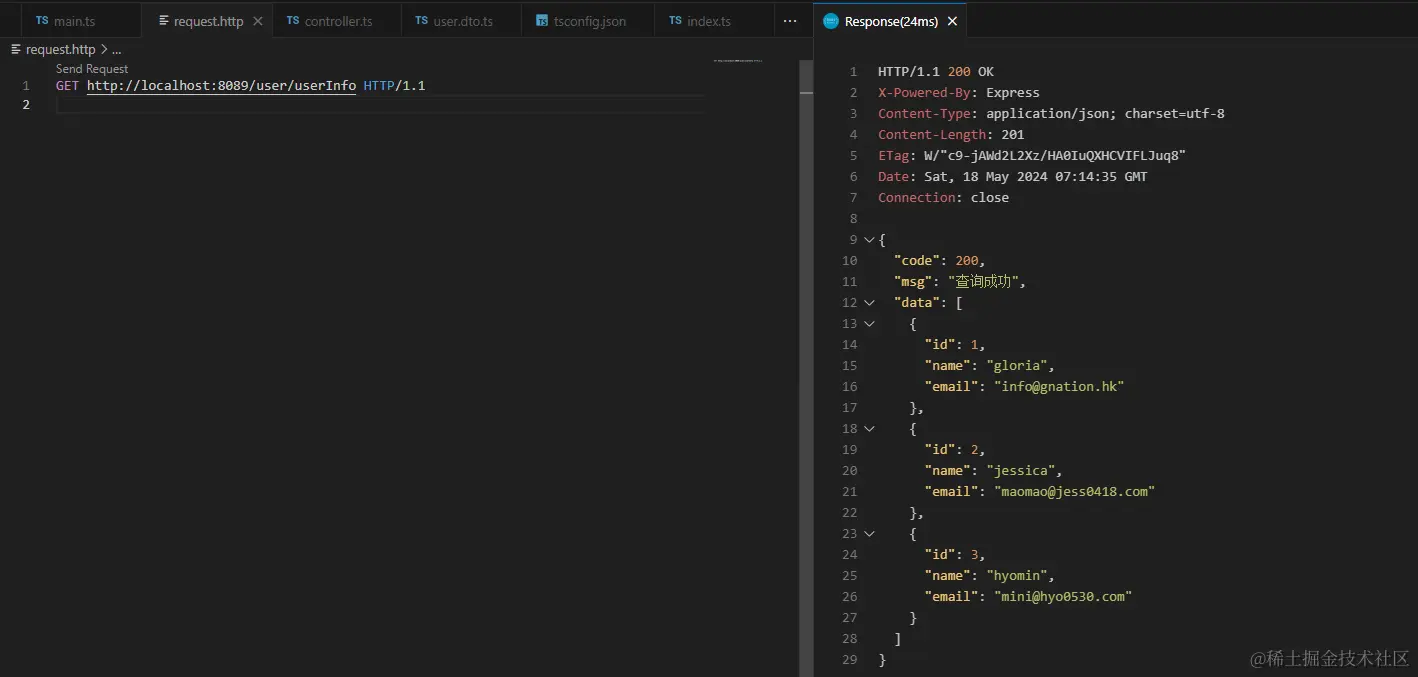Image resolution: width=1418 pixels, height=677 pixels.
Task: Click the TS icon on the controller.ts tab
Action: [x=293, y=21]
